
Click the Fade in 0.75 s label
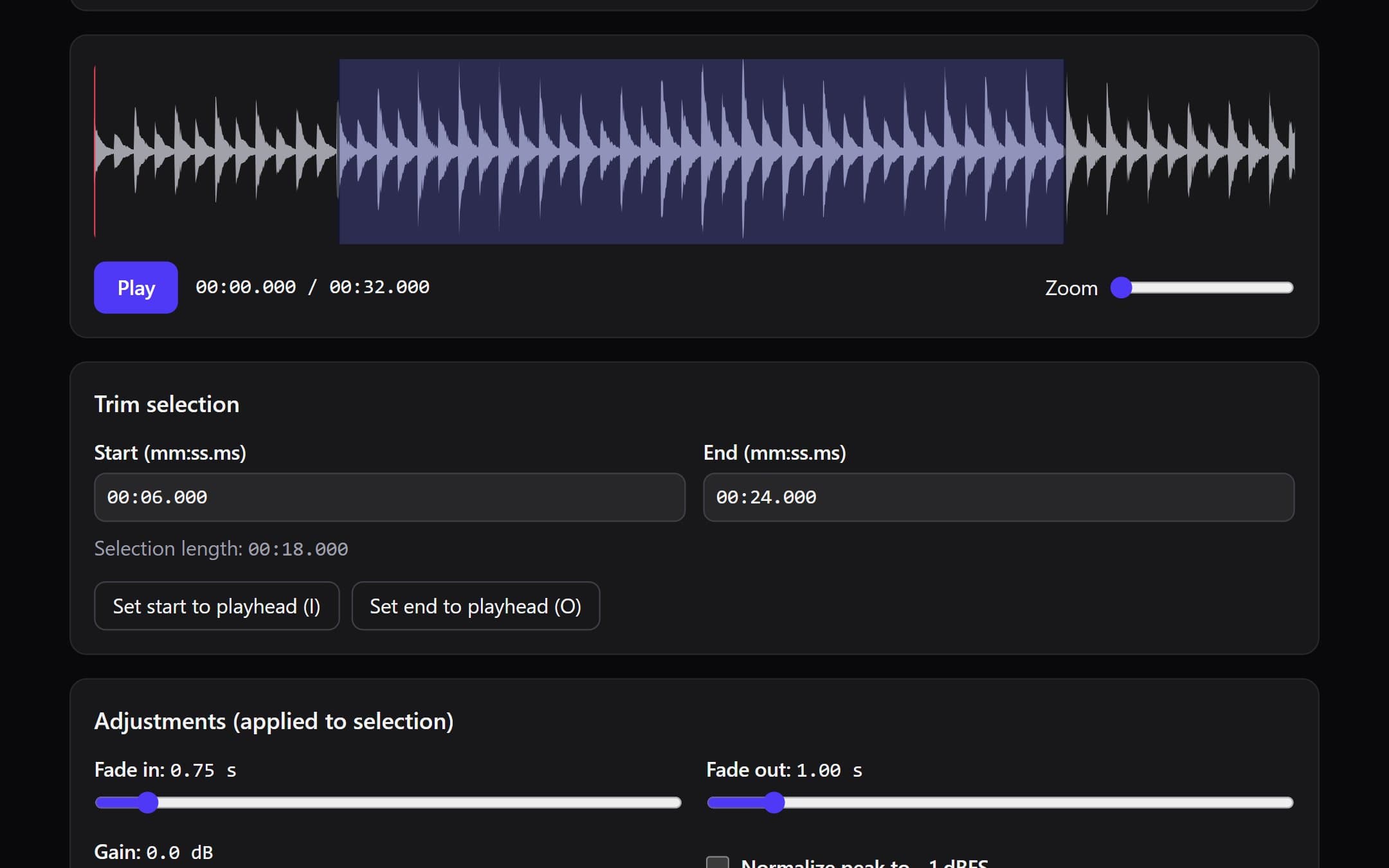click(165, 770)
